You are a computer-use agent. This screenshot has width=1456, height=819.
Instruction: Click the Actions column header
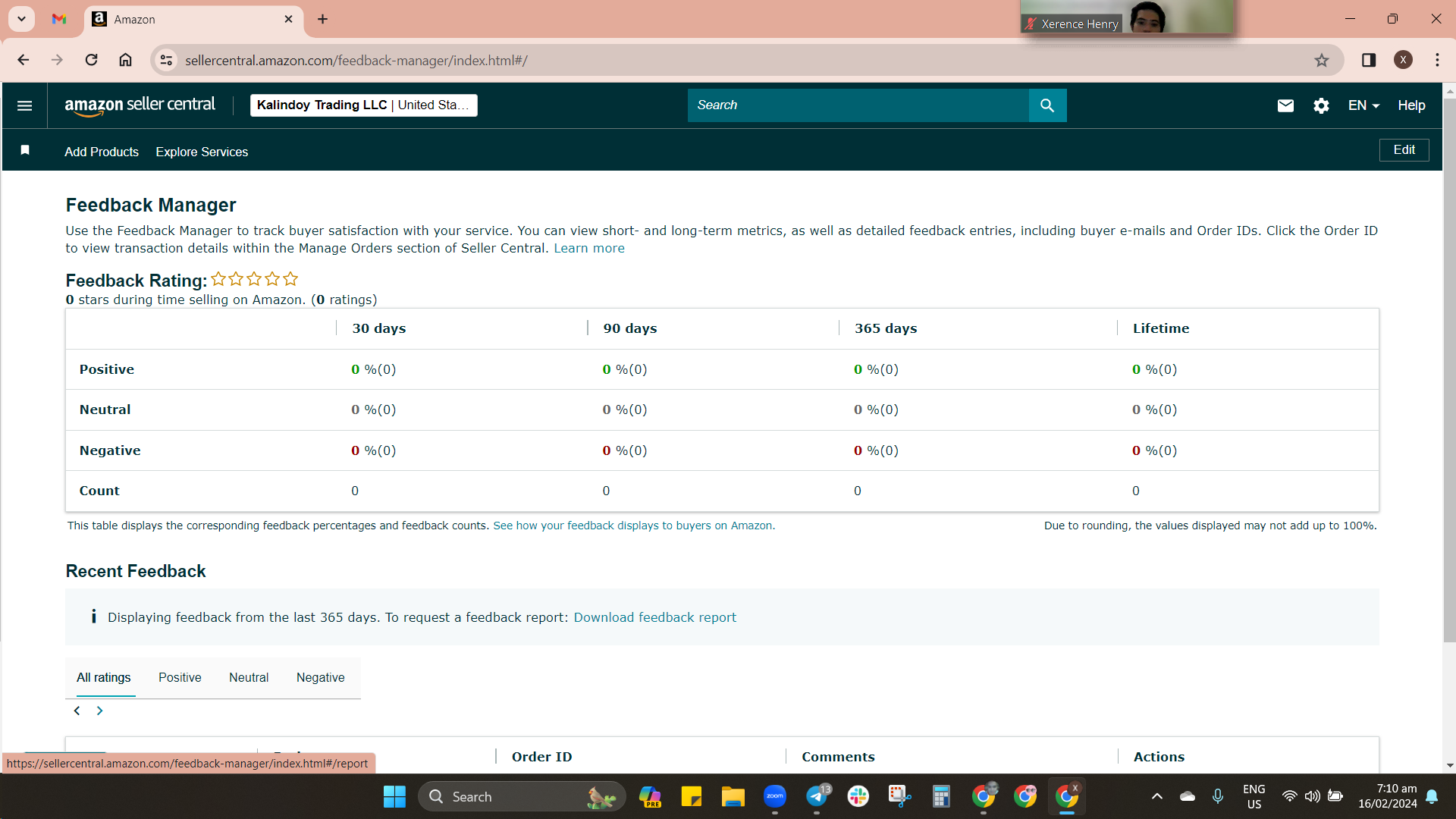coord(1159,757)
